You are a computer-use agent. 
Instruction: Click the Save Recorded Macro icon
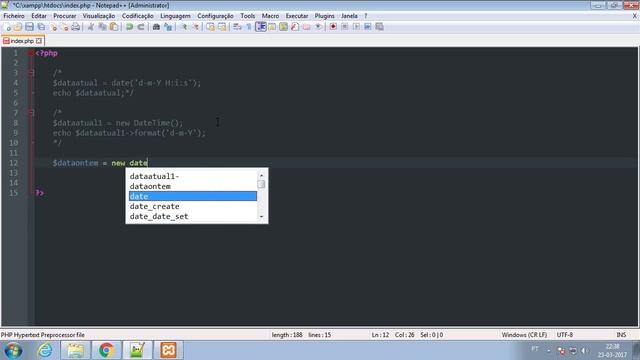point(380,27)
